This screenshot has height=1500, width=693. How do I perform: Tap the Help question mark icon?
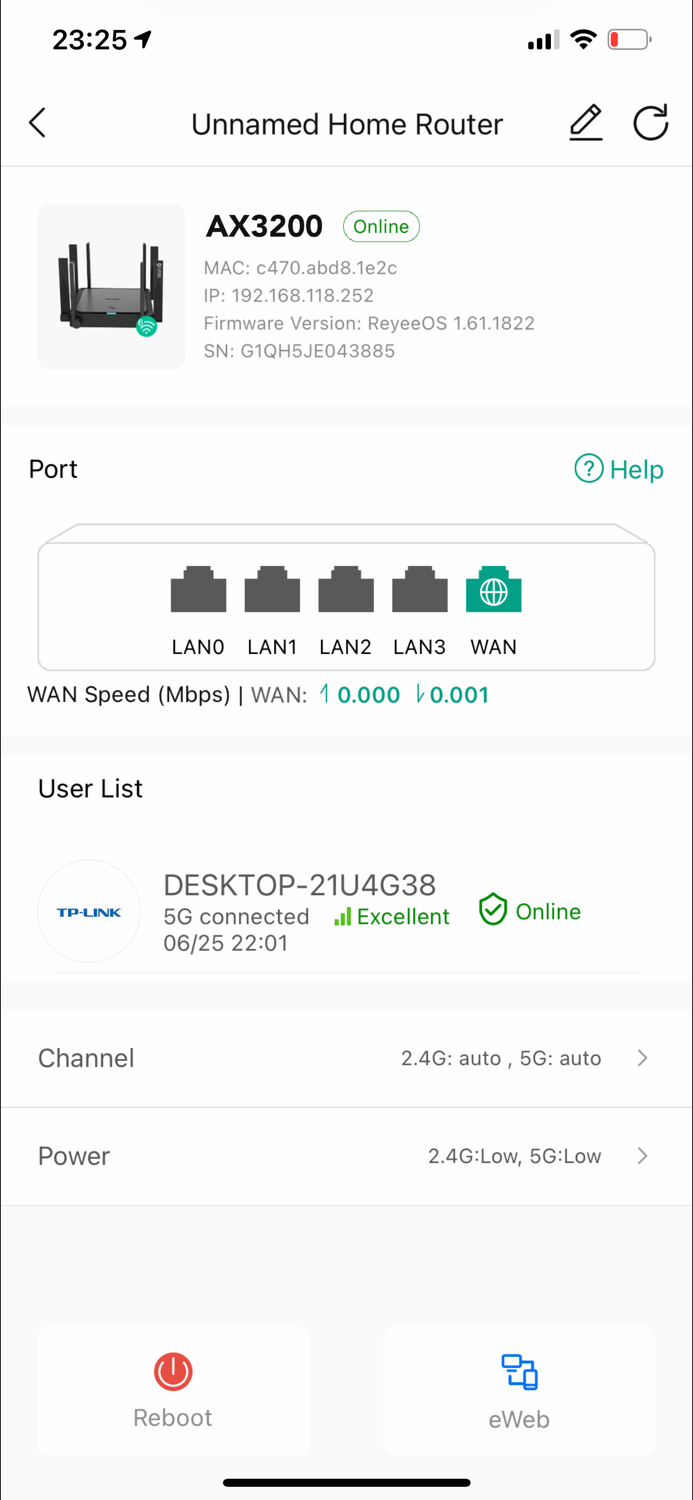(589, 469)
